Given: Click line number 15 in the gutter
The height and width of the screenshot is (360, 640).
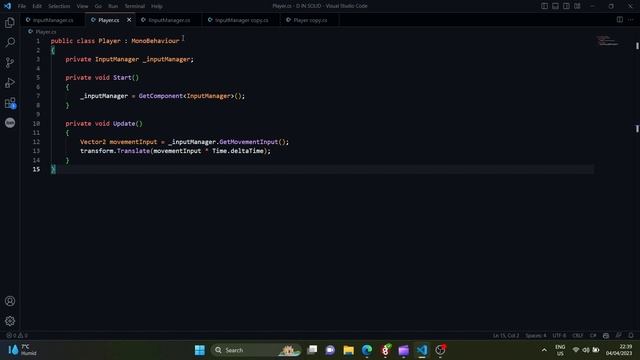Looking at the screenshot, I should (36, 169).
